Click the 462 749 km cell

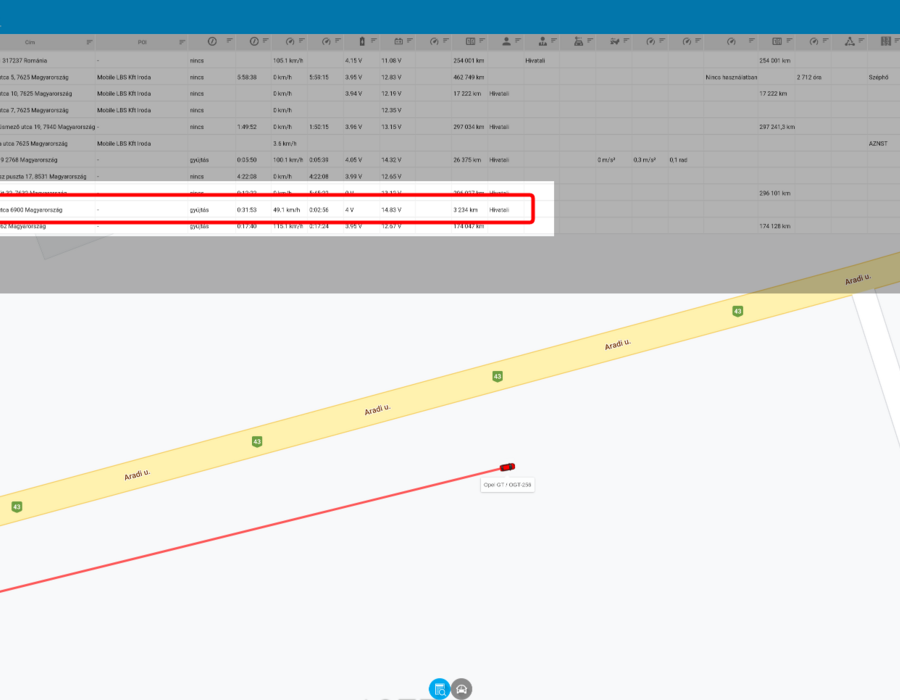point(468,77)
